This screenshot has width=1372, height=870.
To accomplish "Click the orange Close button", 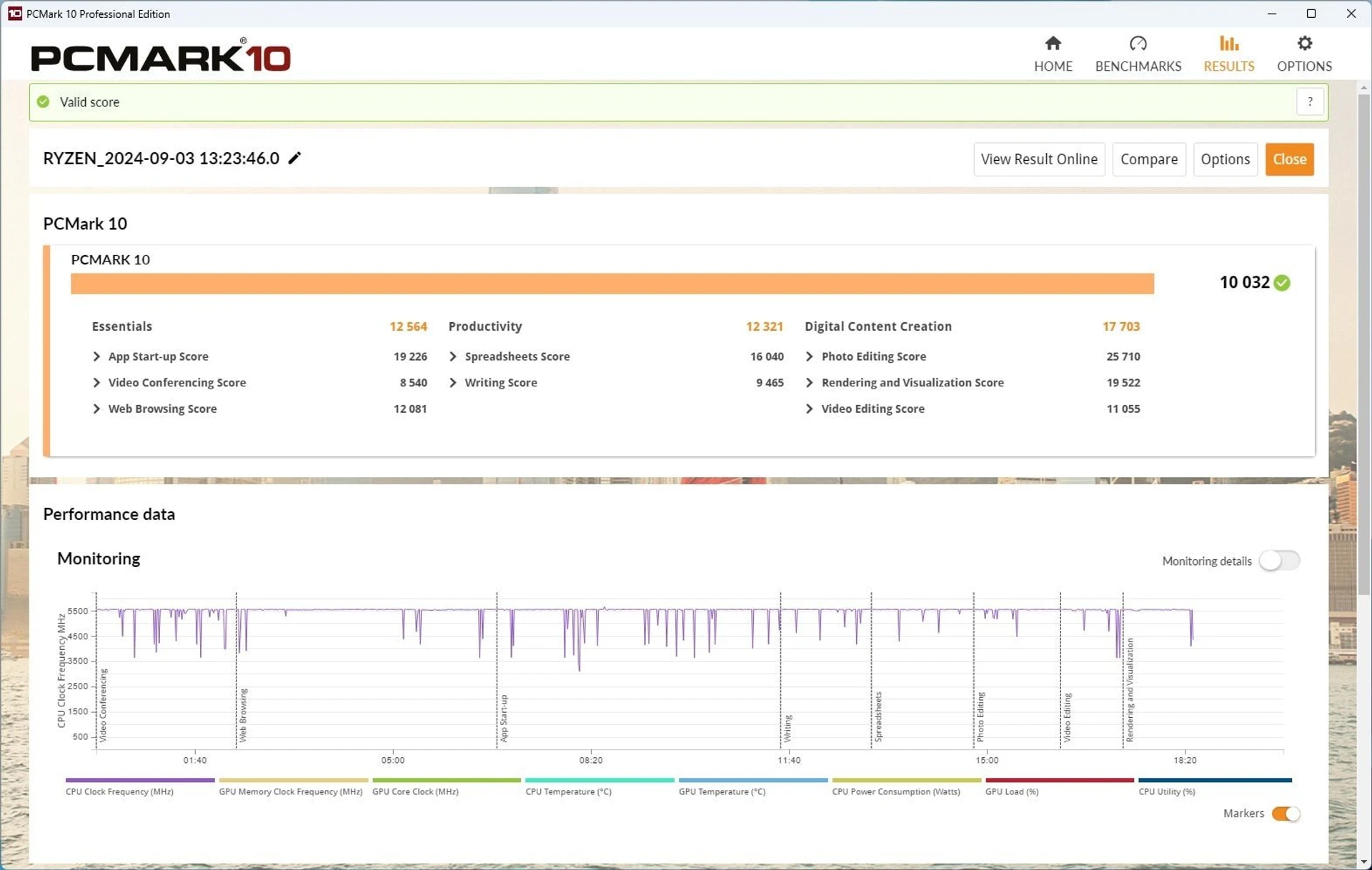I will (x=1289, y=159).
